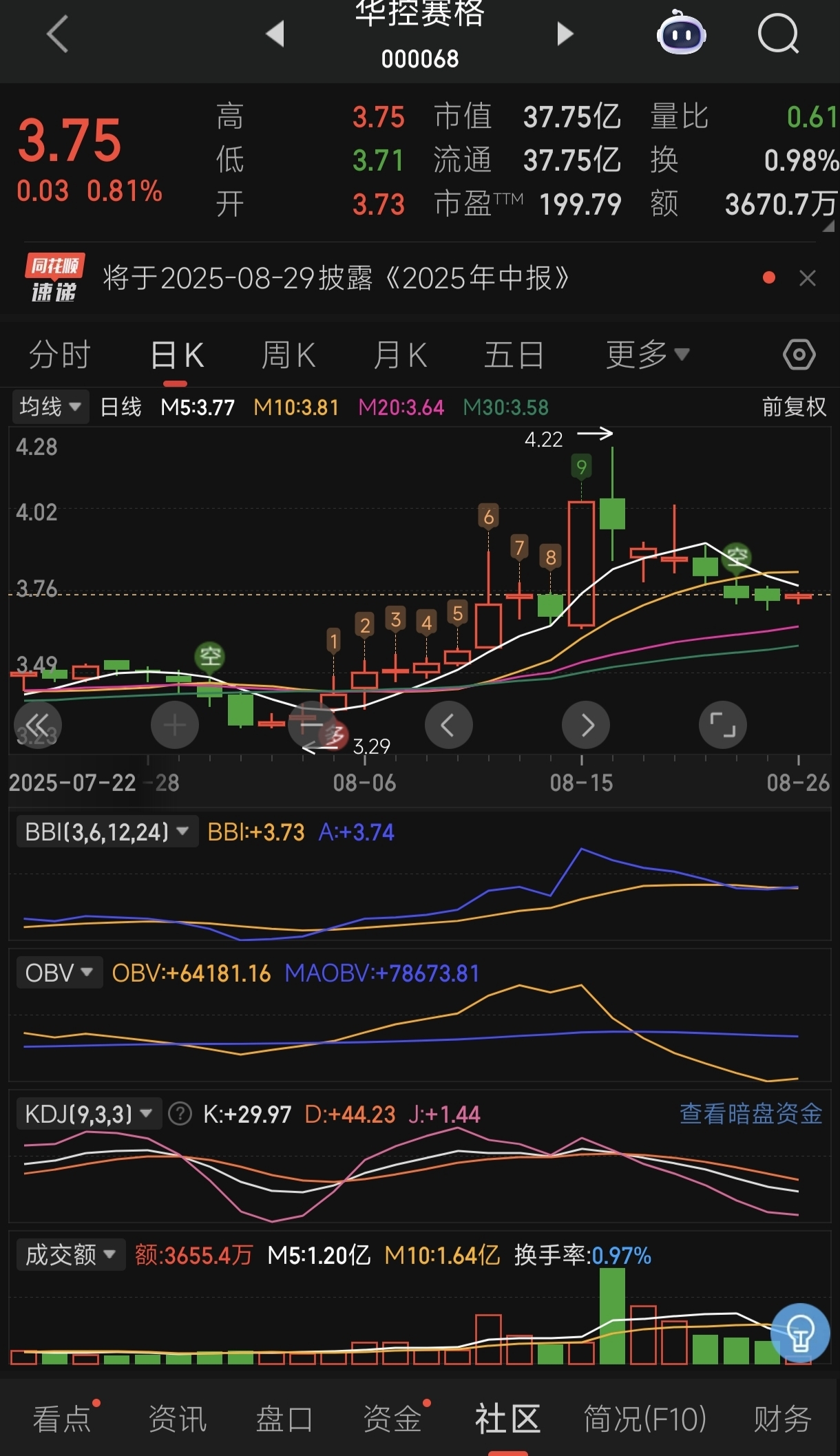Switch to the 月K tab
The image size is (840, 1456).
point(400,355)
